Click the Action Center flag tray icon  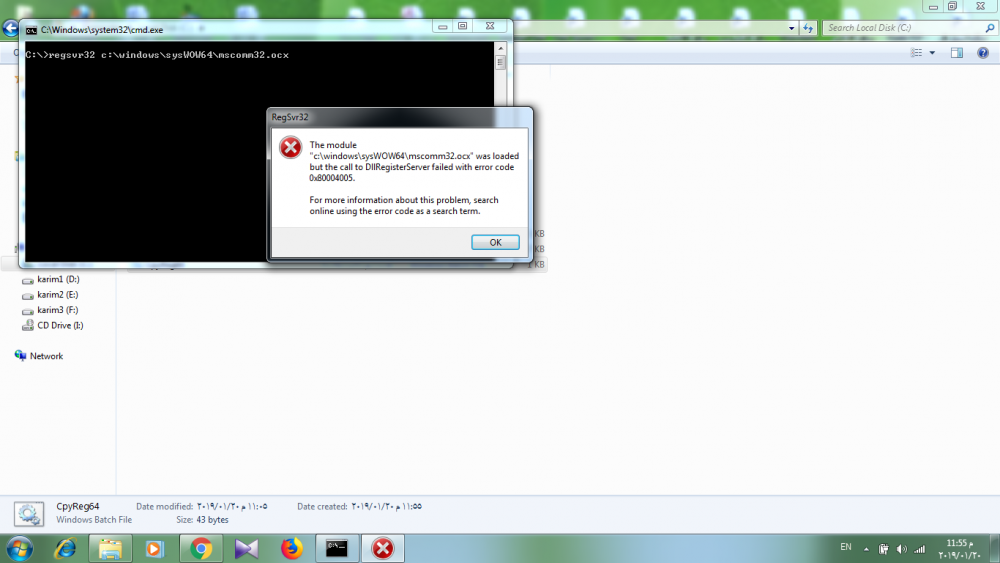(883, 548)
